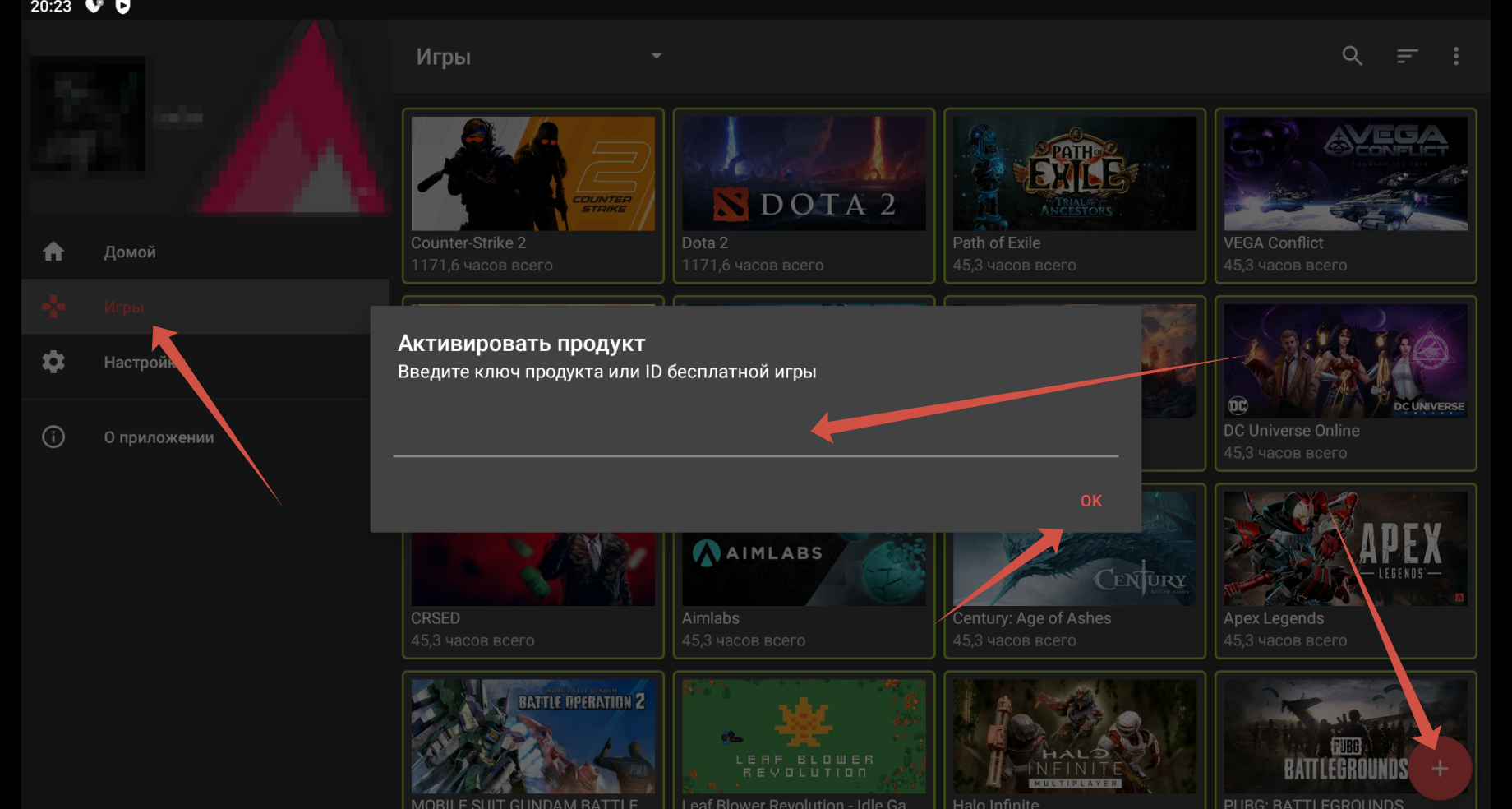
Task: Expand the Игры dropdown arrow
Action: point(656,56)
